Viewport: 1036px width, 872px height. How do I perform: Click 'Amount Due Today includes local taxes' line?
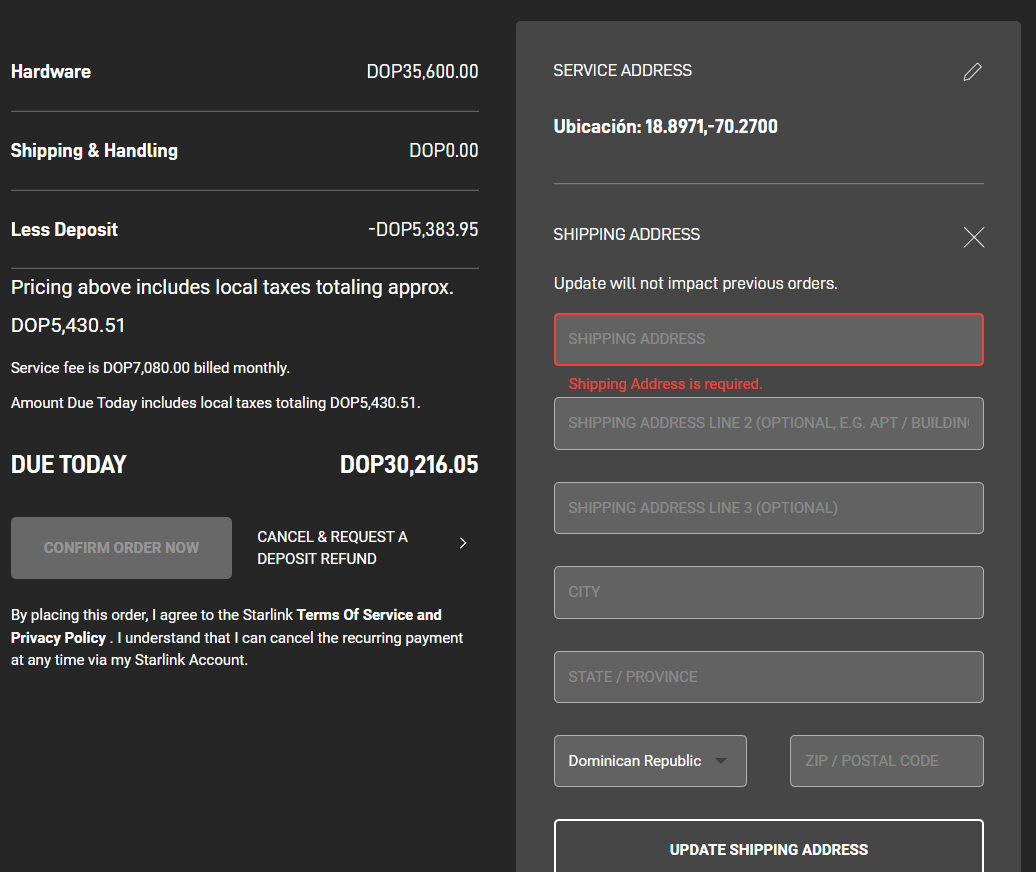tap(215, 403)
